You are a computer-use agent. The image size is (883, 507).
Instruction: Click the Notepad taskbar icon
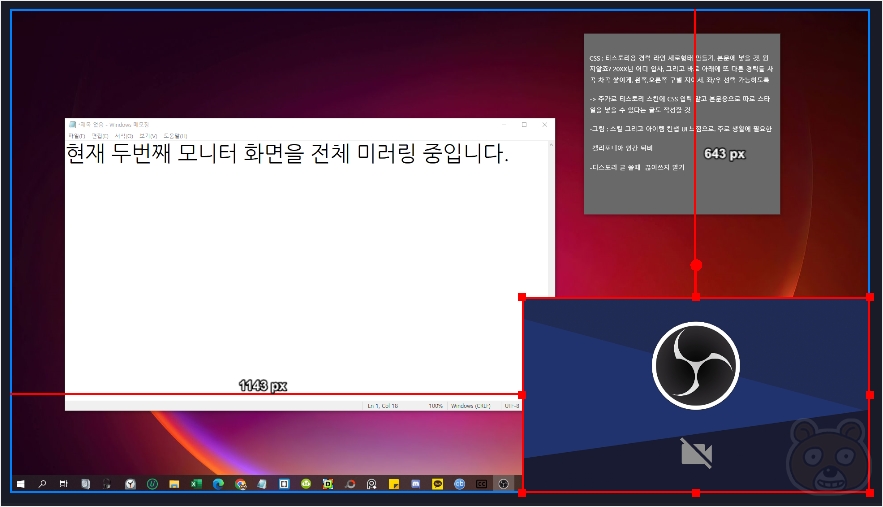pos(262,484)
